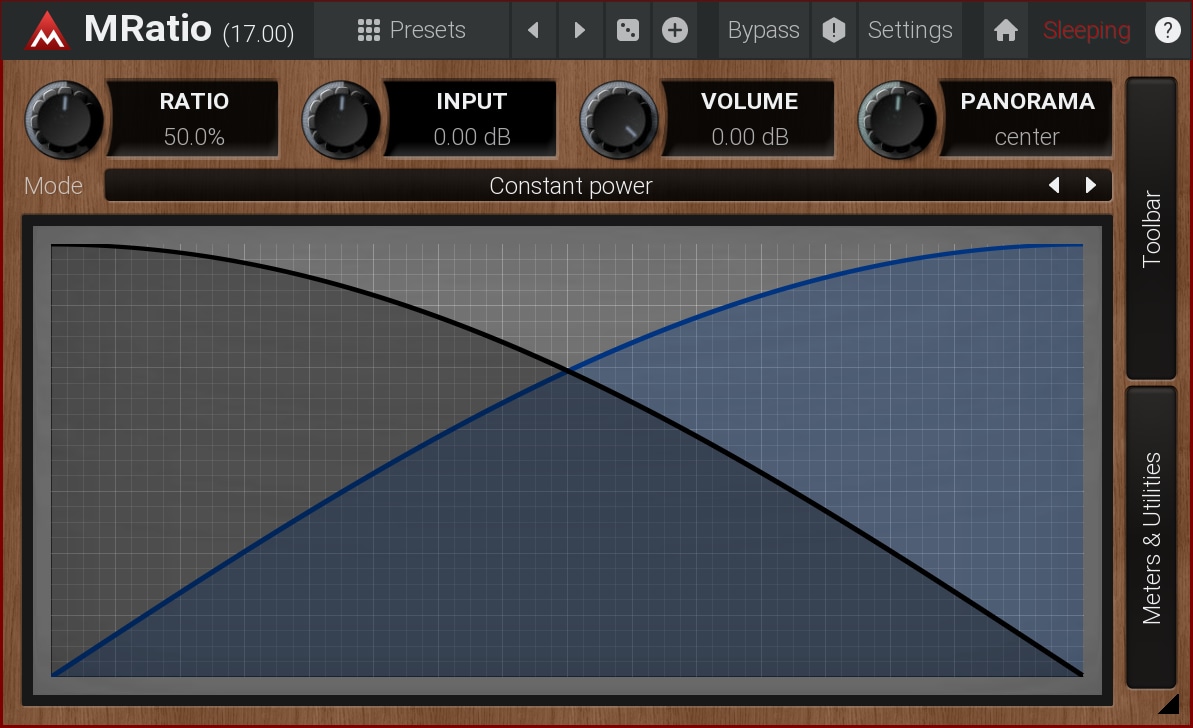Load the previous preset with left arrow
The height and width of the screenshot is (728, 1193).
pos(533,30)
